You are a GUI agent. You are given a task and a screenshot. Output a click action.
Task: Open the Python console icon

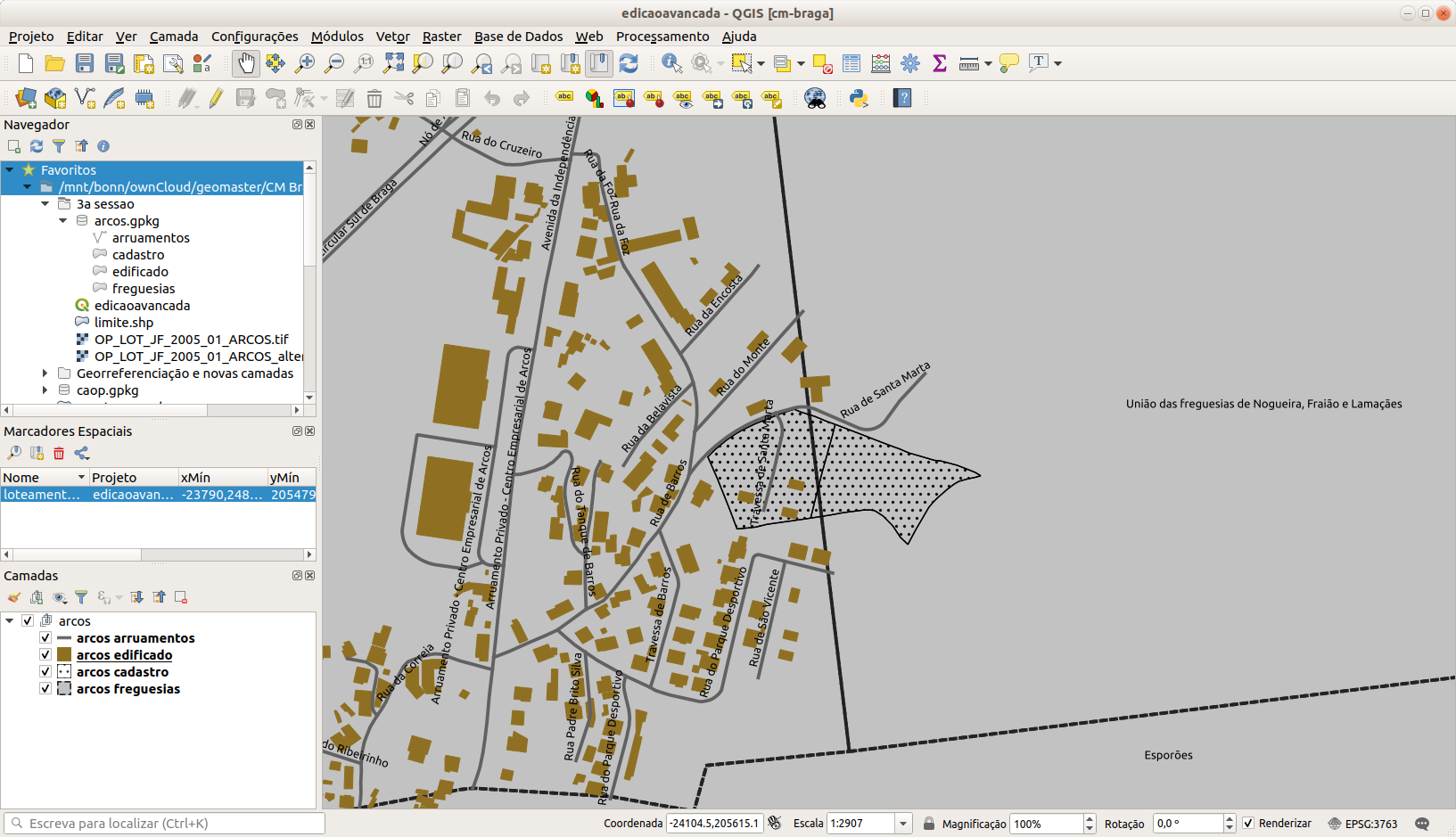(x=859, y=98)
